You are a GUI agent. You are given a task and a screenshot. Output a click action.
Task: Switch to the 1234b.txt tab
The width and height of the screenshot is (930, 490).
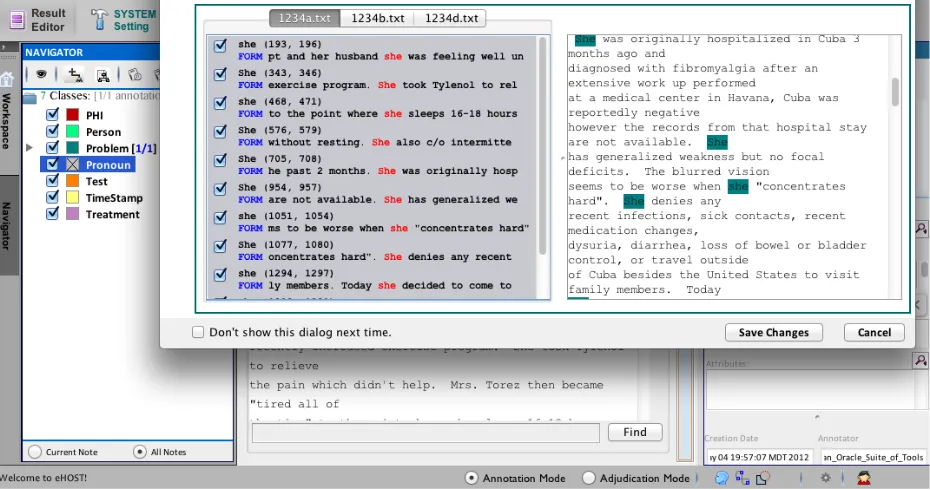coord(378,18)
